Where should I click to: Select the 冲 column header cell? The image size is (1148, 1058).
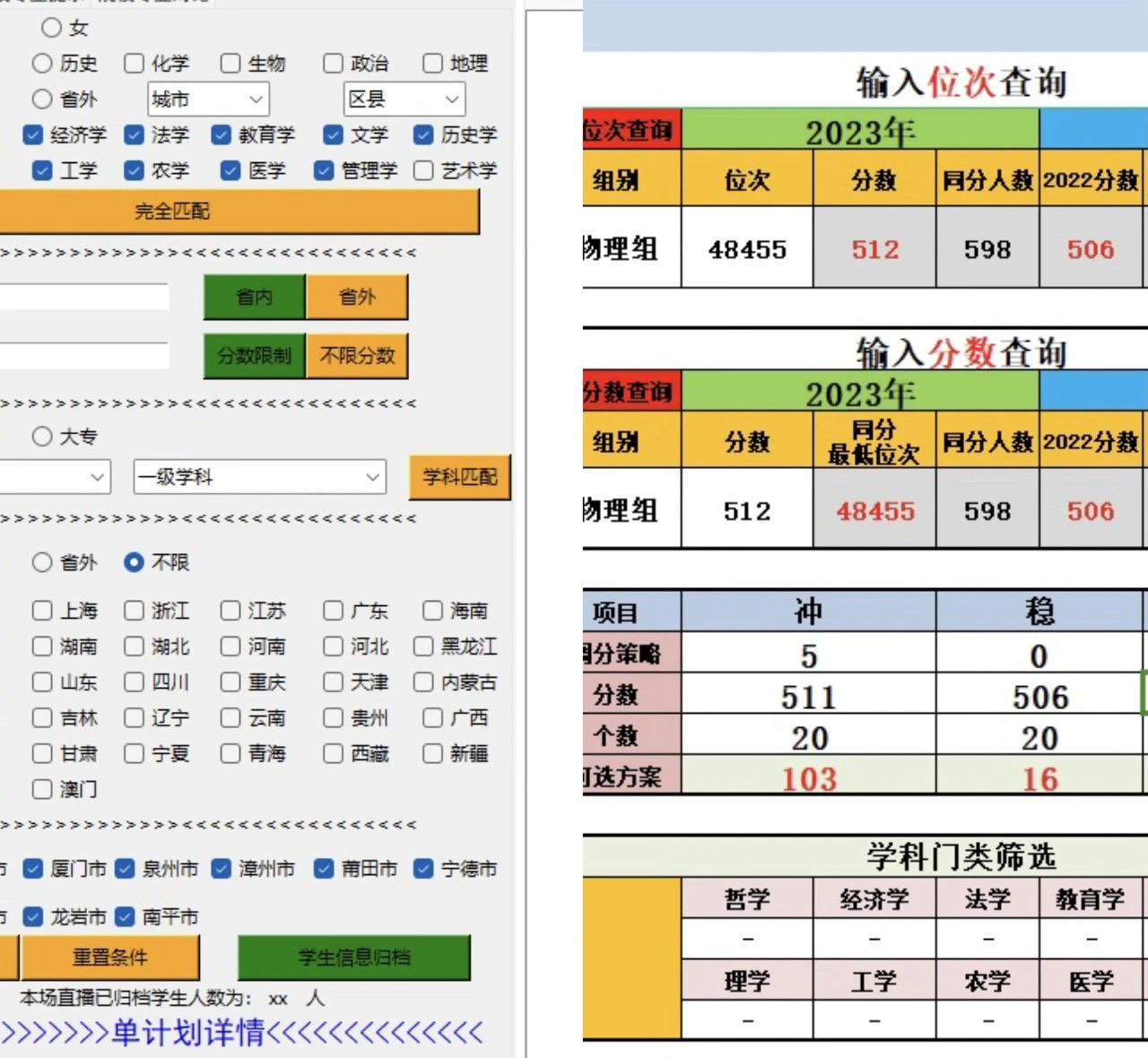tap(808, 611)
